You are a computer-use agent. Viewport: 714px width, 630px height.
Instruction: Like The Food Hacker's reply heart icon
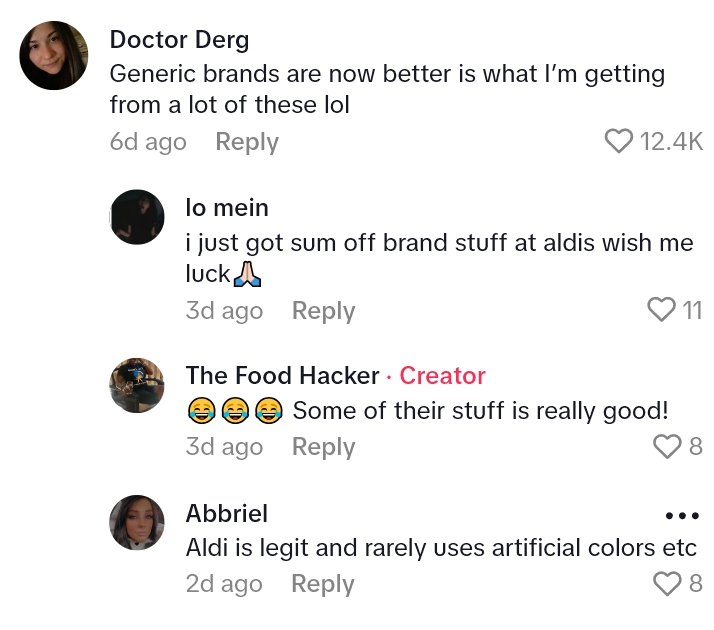coord(667,446)
